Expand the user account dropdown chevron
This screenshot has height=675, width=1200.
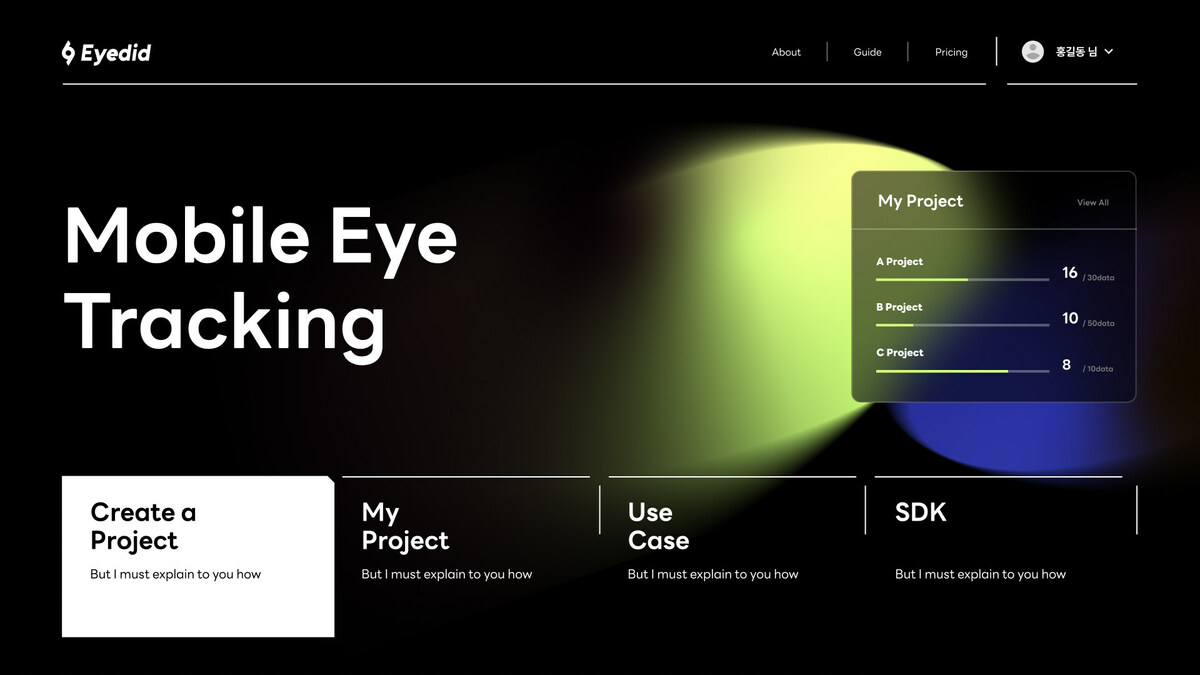pyautogui.click(x=1108, y=52)
